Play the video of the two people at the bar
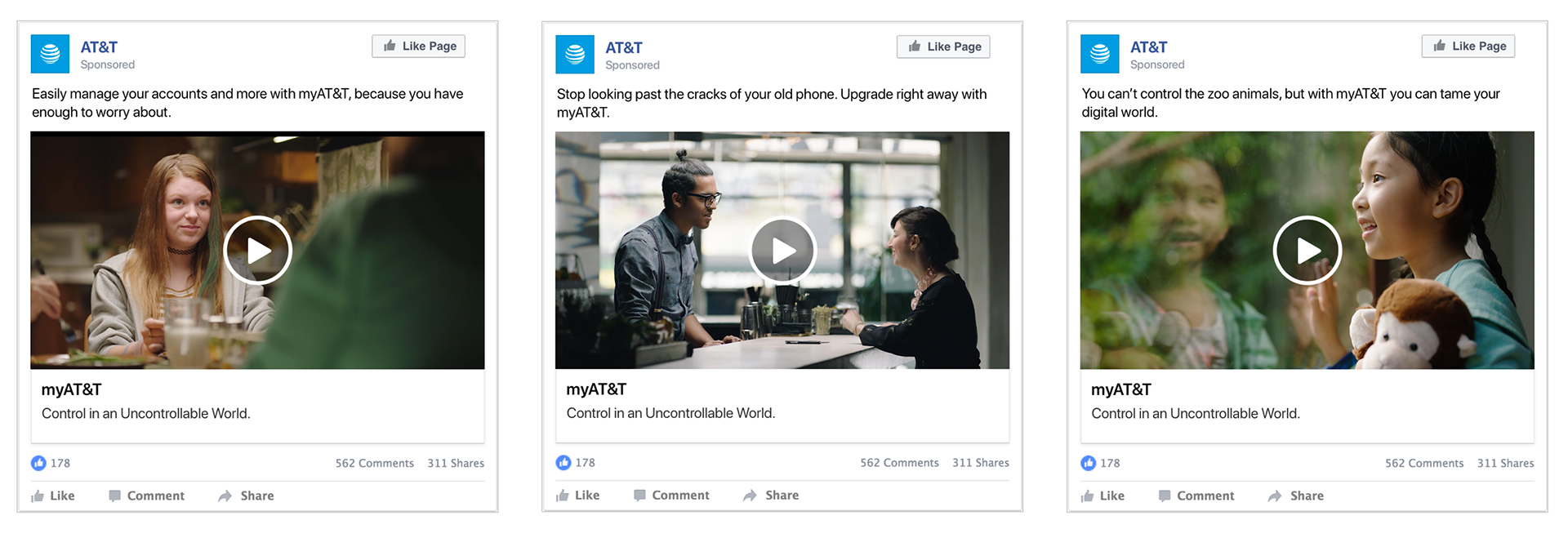Screen dimensions: 1568x538 782,251
